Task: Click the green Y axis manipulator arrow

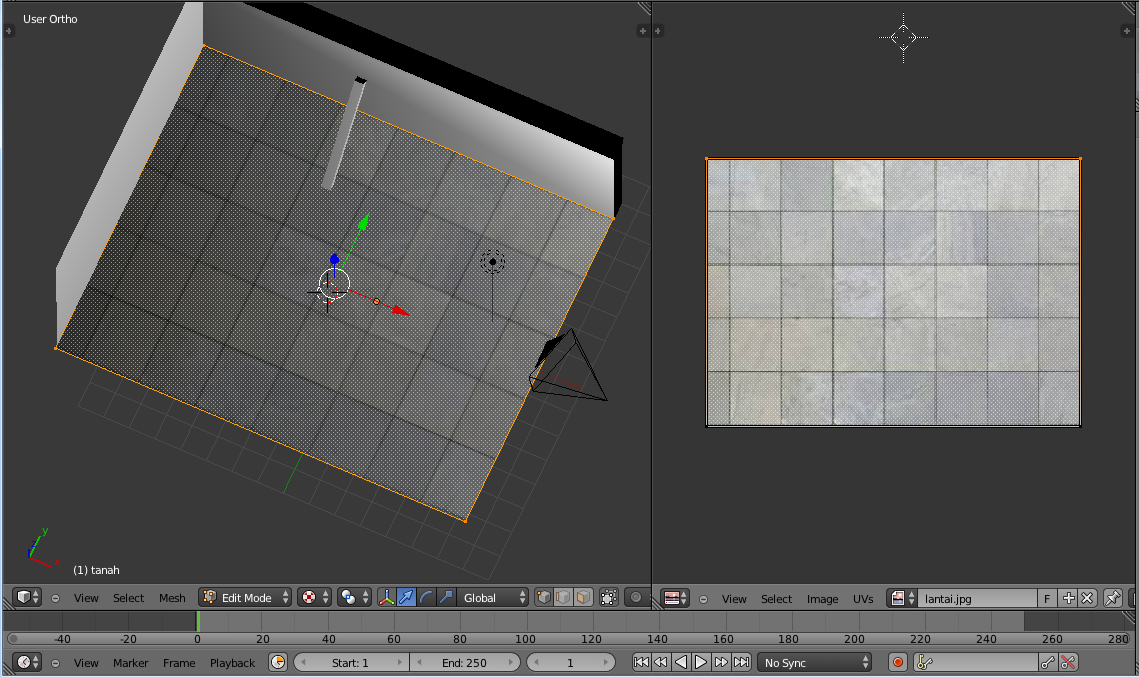Action: 364,221
